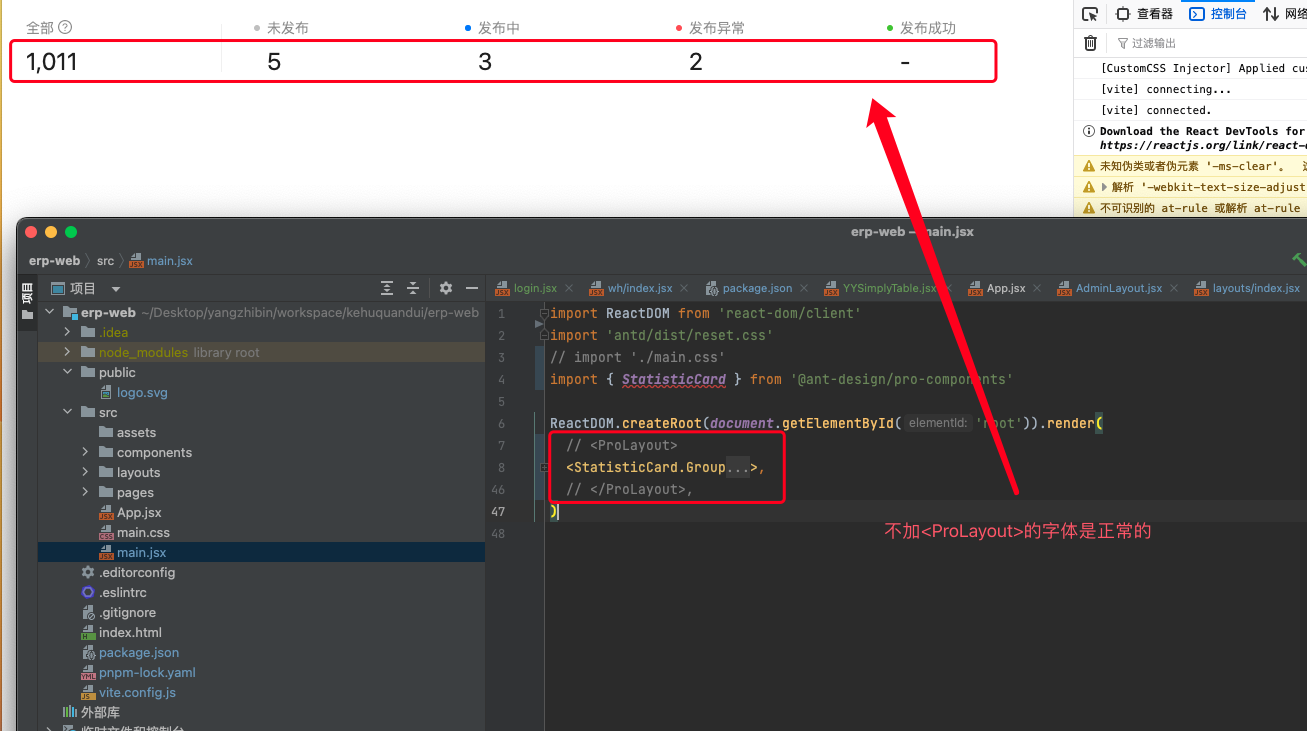
Task: Open the 项目 view selector dropdown
Action: (x=114, y=288)
